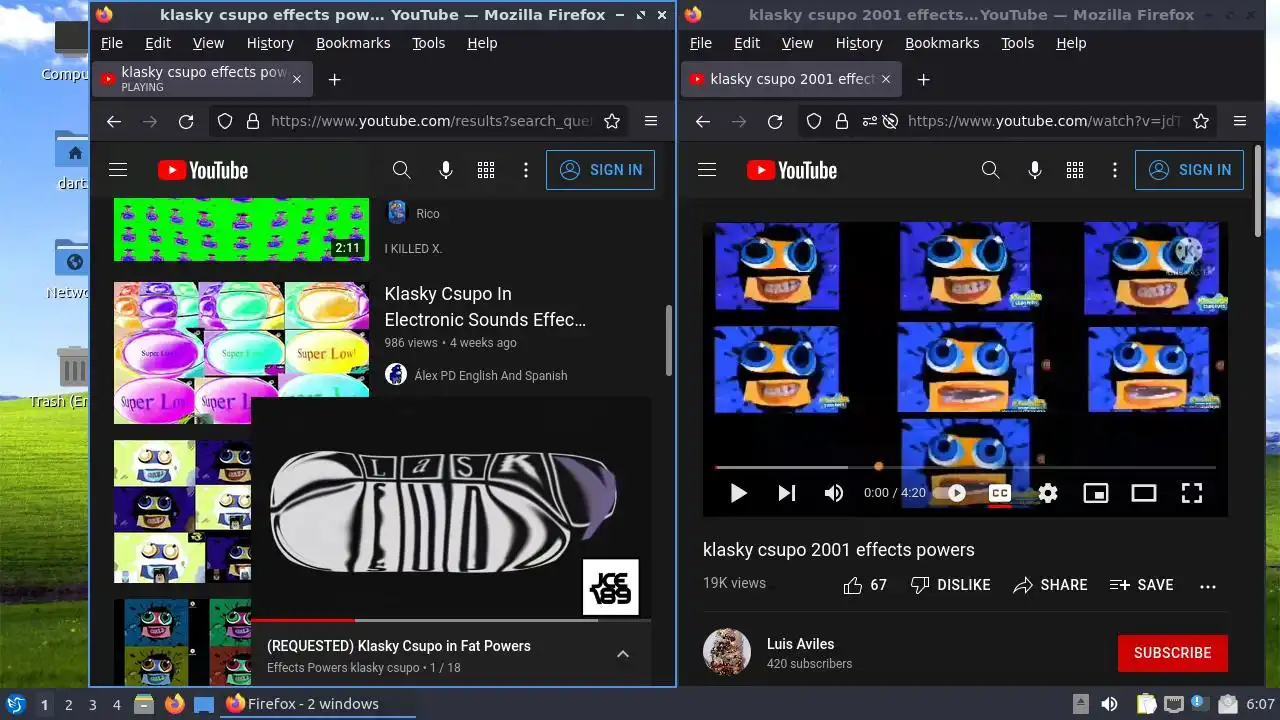Seek on the miniplayer progress bar
This screenshot has height=720, width=1280.
[x=451, y=620]
